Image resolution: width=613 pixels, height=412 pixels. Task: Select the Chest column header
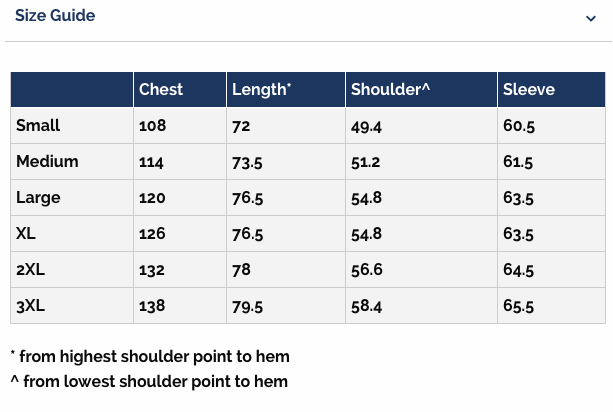(161, 90)
